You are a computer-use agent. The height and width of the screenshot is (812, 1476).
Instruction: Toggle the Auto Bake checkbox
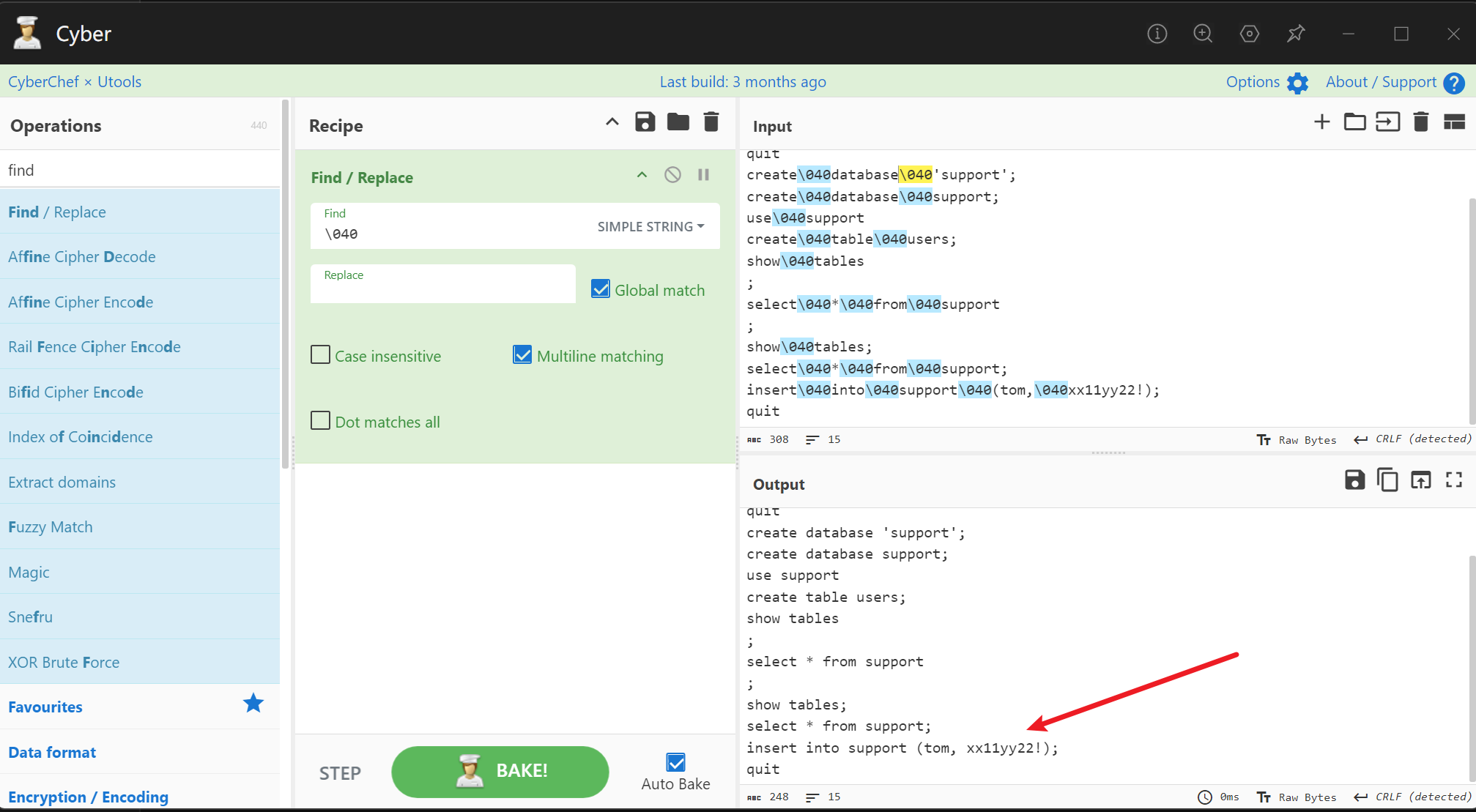click(675, 762)
